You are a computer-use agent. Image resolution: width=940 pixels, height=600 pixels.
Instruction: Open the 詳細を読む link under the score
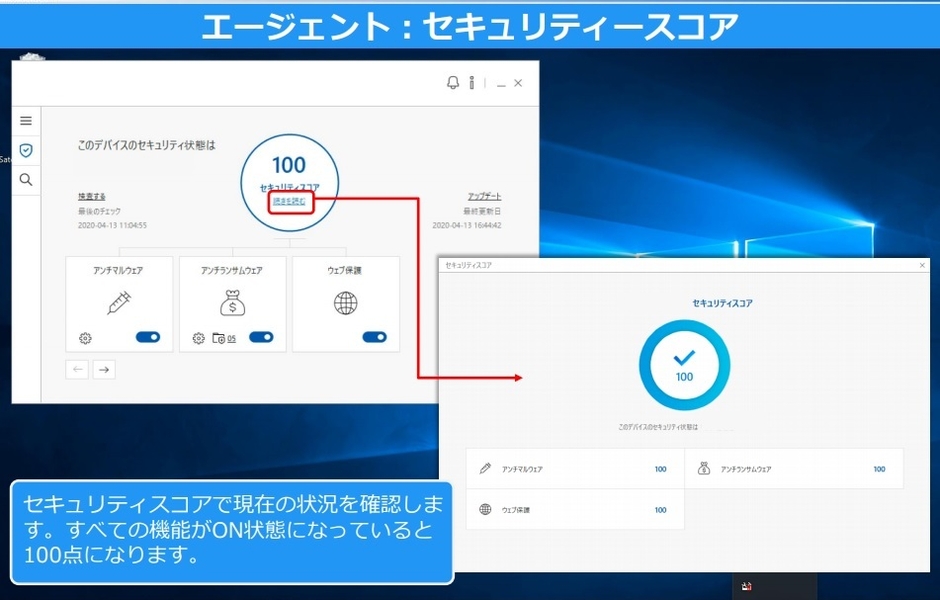[x=290, y=202]
